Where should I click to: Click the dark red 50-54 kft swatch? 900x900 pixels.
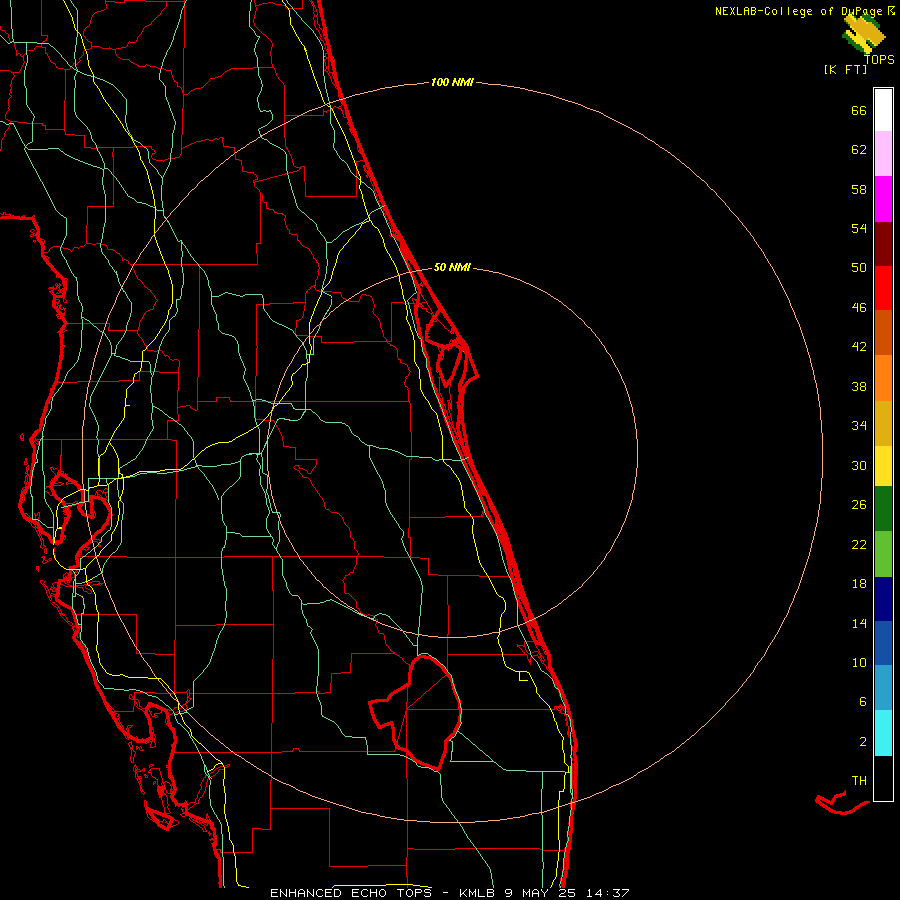883,244
